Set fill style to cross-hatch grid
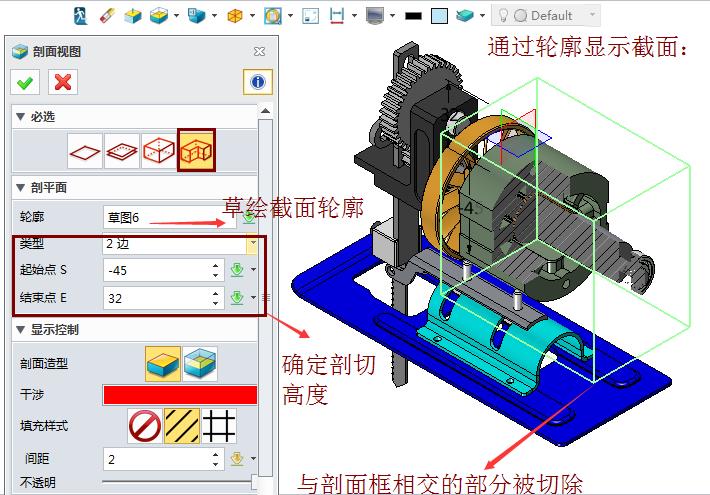This screenshot has height=495, width=710. pos(219,427)
